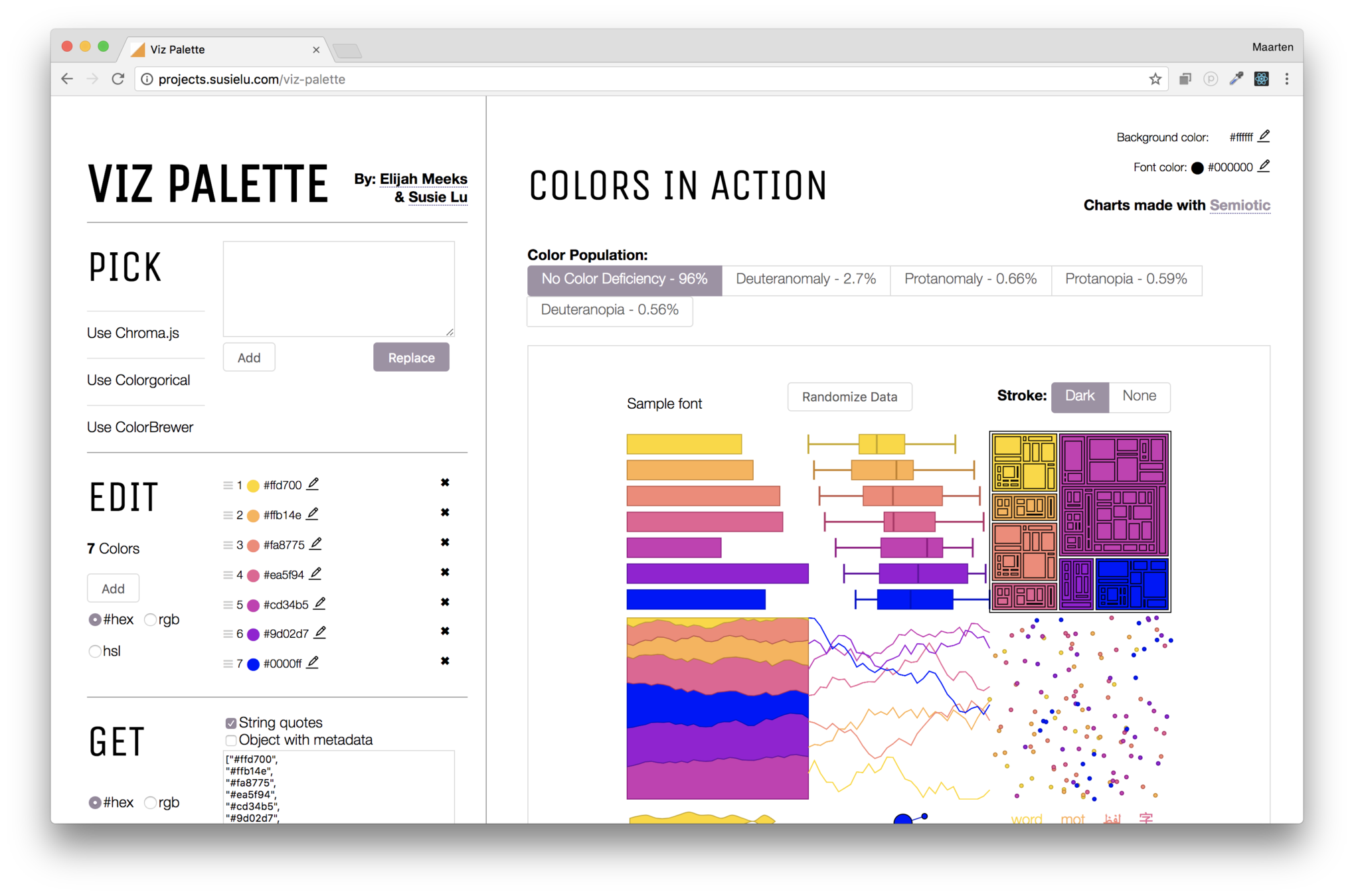Enable Object with metadata checkbox
This screenshot has width=1354, height=896.
click(x=231, y=740)
